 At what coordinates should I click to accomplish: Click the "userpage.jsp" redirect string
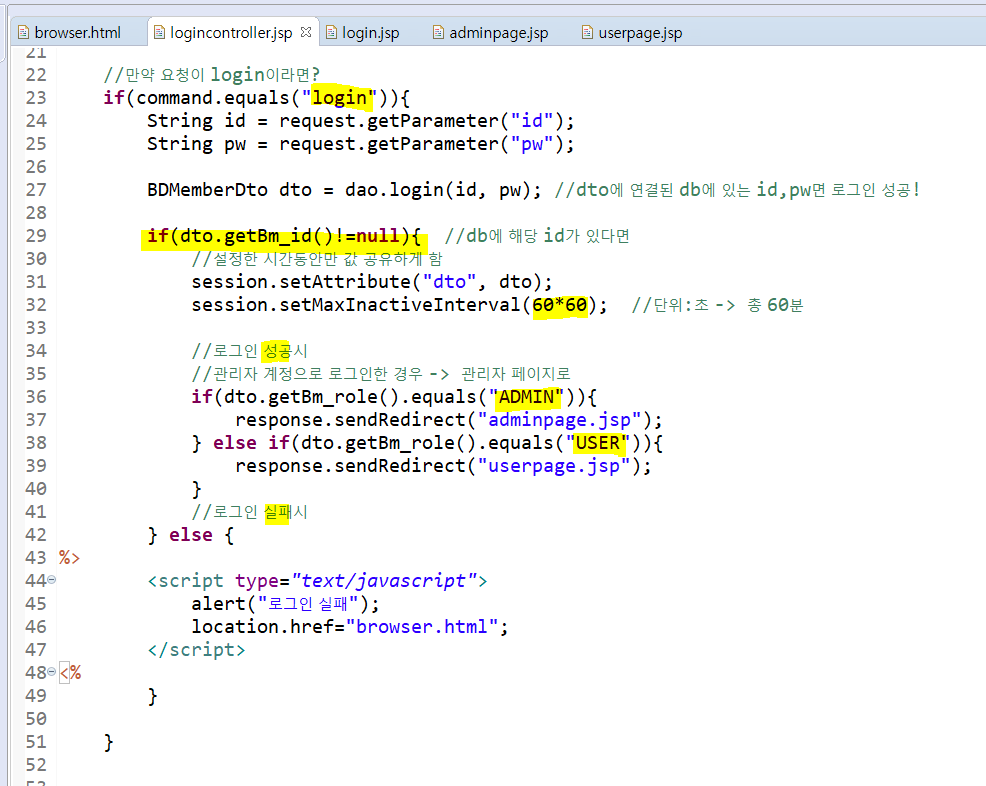pyautogui.click(x=553, y=466)
